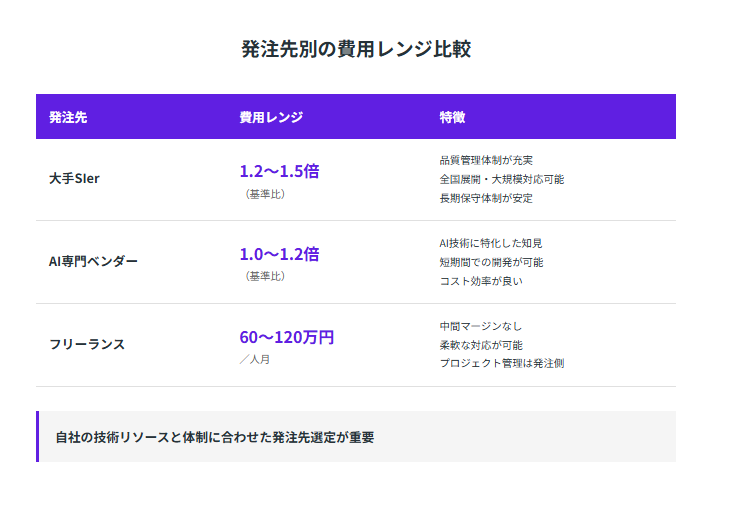744x517 pixels.
Task: Click the 大手SIer row label
Action: (74, 179)
